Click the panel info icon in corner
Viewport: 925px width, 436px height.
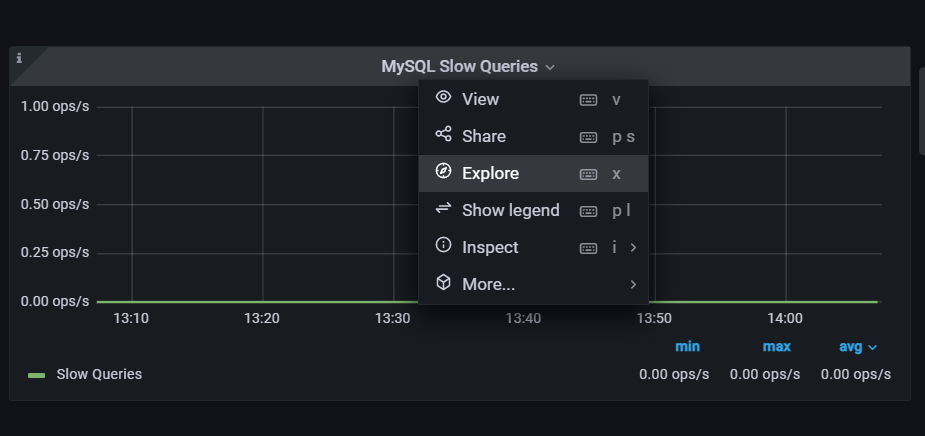(x=19, y=58)
